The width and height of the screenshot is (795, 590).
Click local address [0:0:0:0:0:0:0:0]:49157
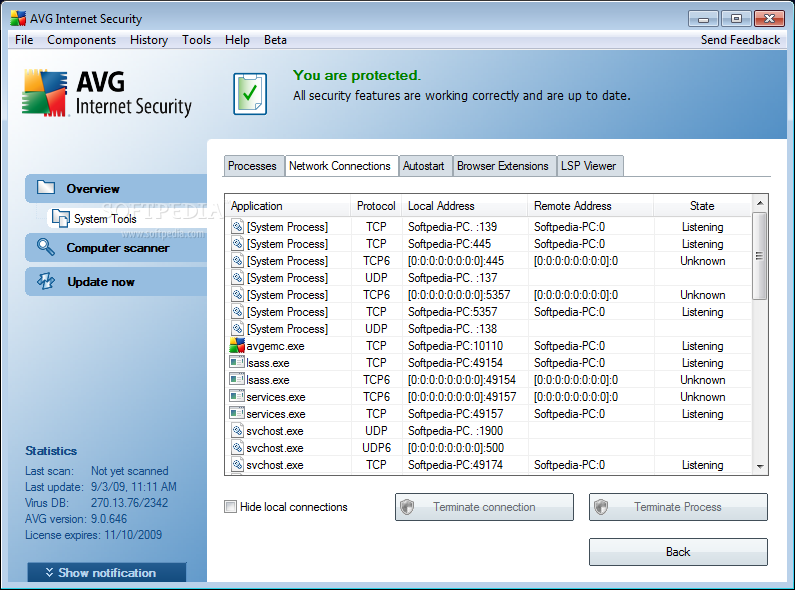coord(462,396)
